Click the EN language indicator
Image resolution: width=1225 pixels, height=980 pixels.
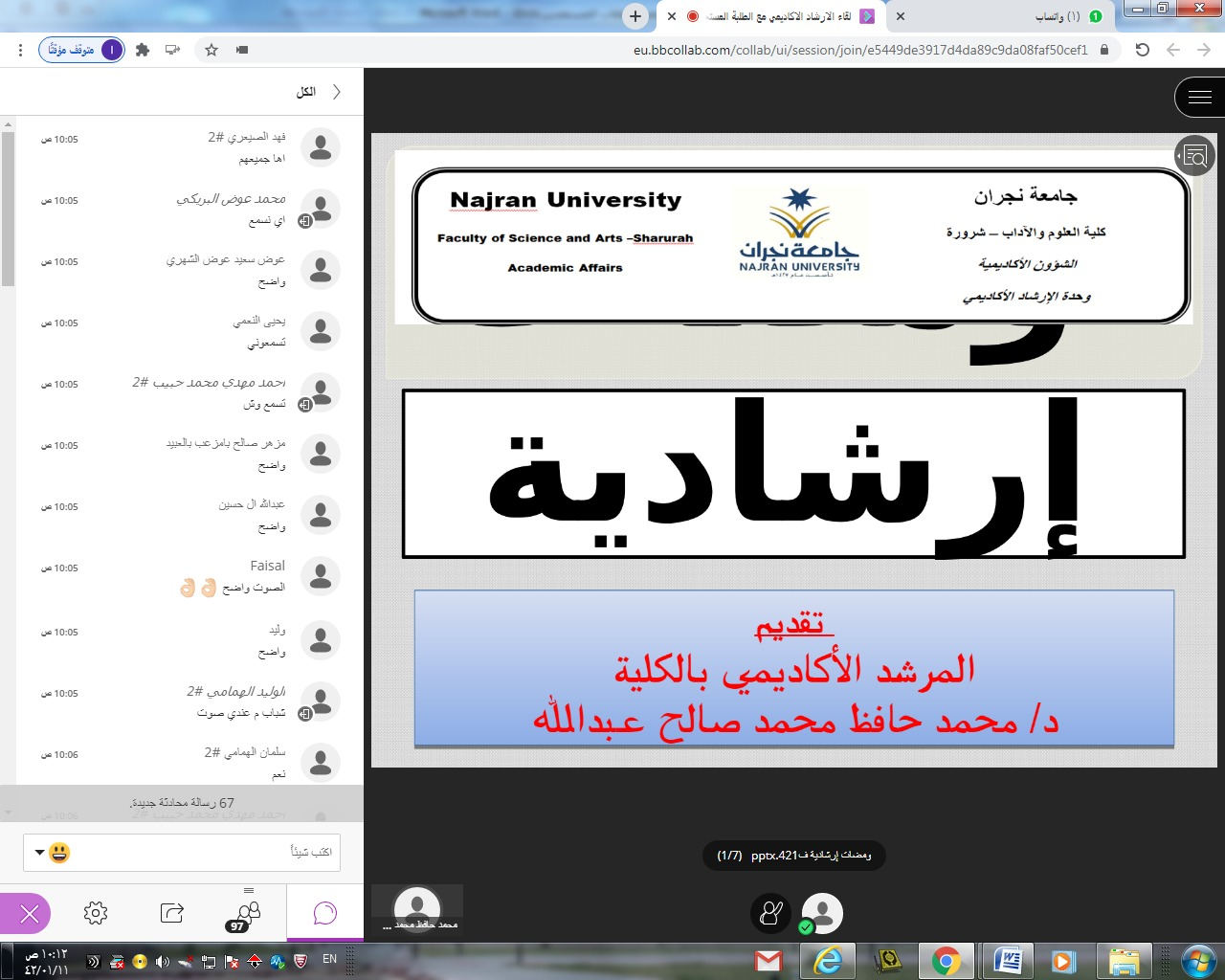point(329,959)
